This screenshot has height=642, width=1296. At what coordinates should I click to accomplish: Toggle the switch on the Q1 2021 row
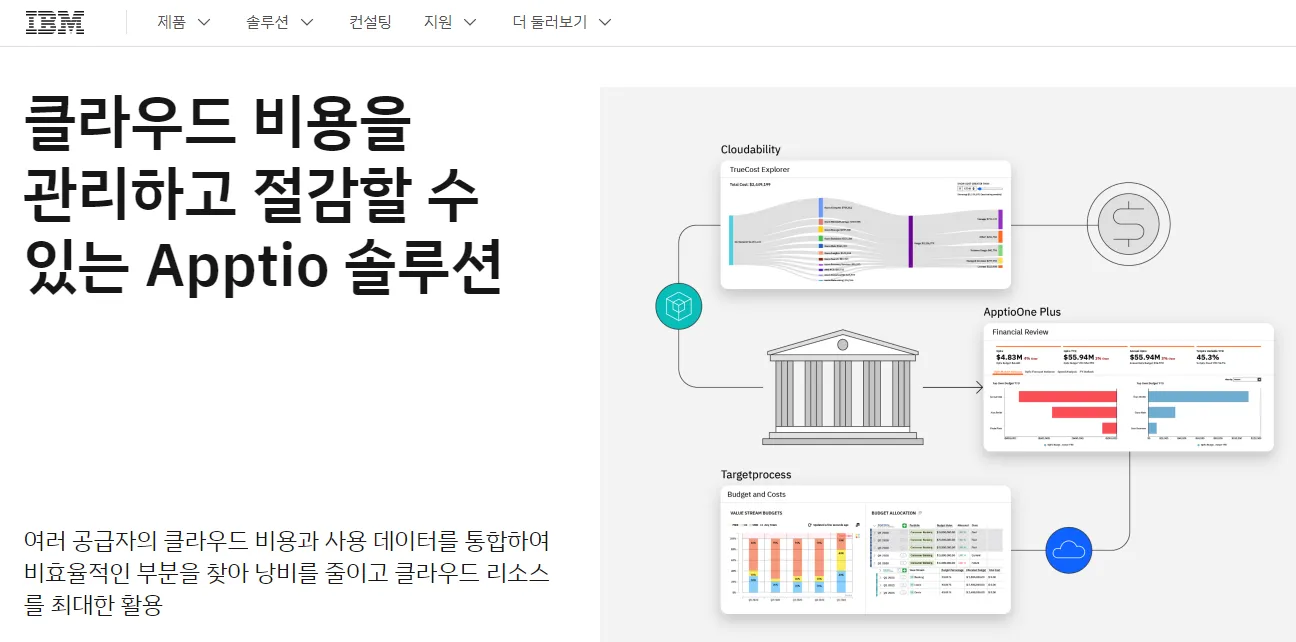pos(903,563)
